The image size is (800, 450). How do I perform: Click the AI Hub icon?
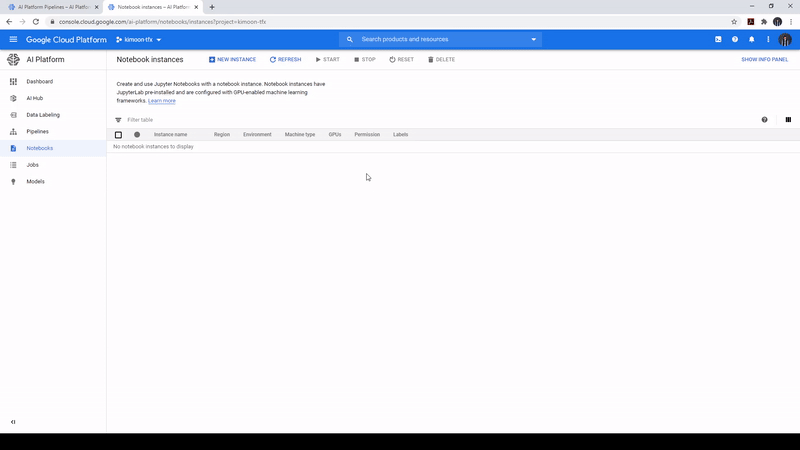click(x=13, y=98)
